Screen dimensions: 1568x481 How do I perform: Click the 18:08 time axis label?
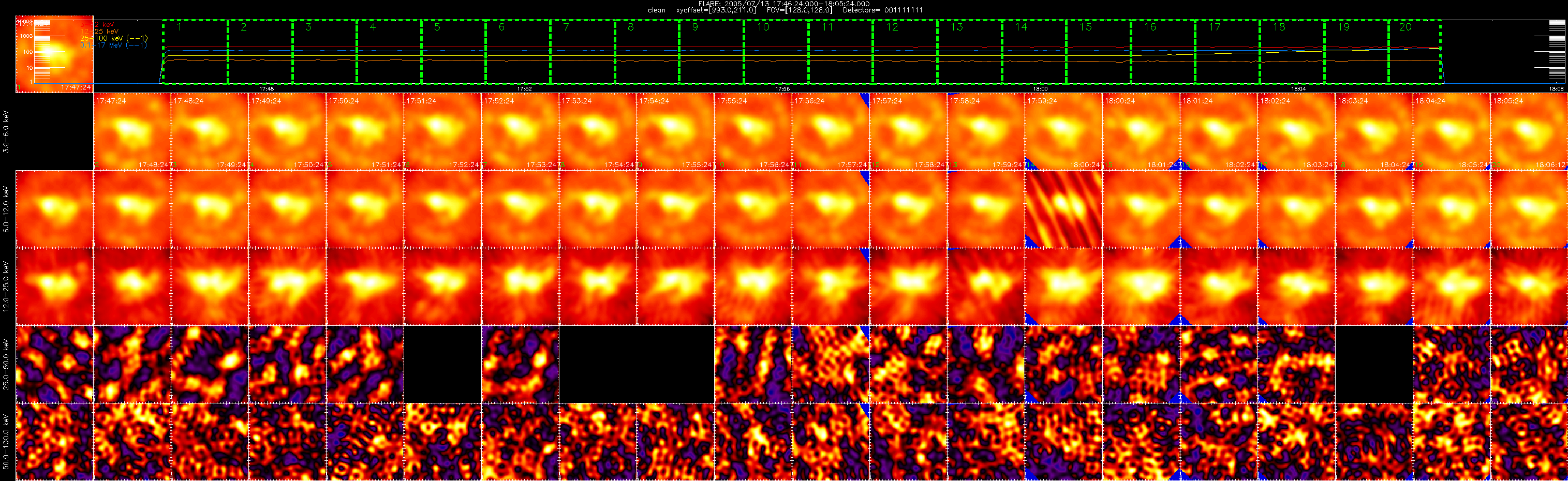(1557, 89)
